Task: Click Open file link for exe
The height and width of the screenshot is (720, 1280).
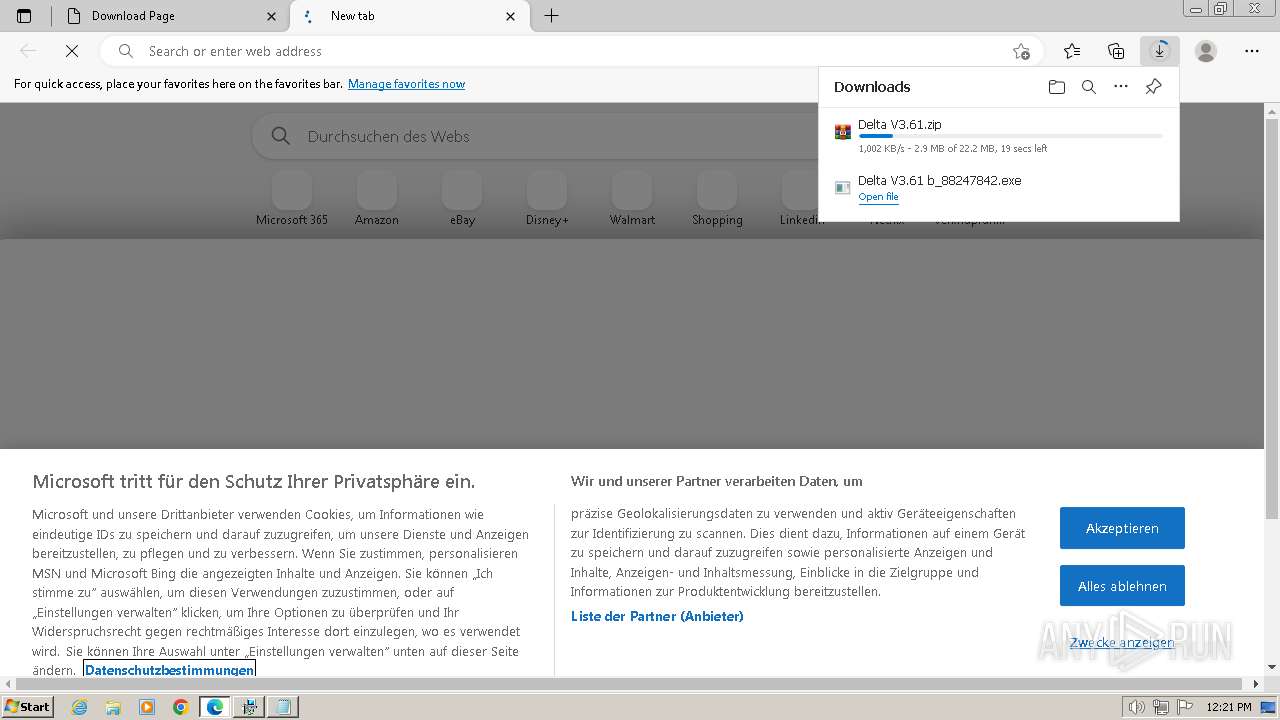Action: click(878, 197)
